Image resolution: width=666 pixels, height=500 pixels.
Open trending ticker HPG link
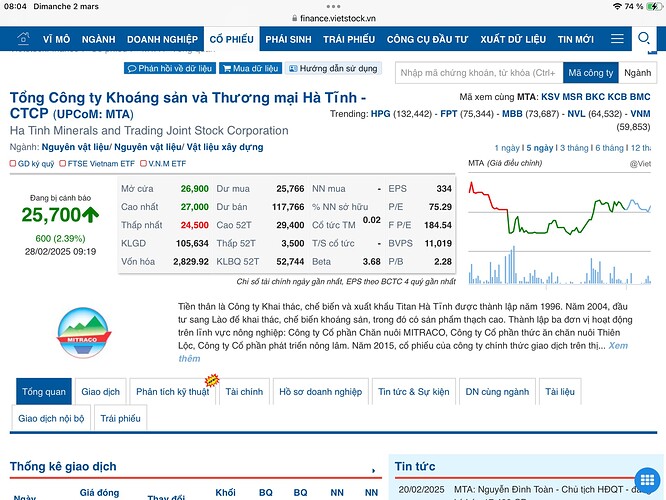tap(380, 114)
